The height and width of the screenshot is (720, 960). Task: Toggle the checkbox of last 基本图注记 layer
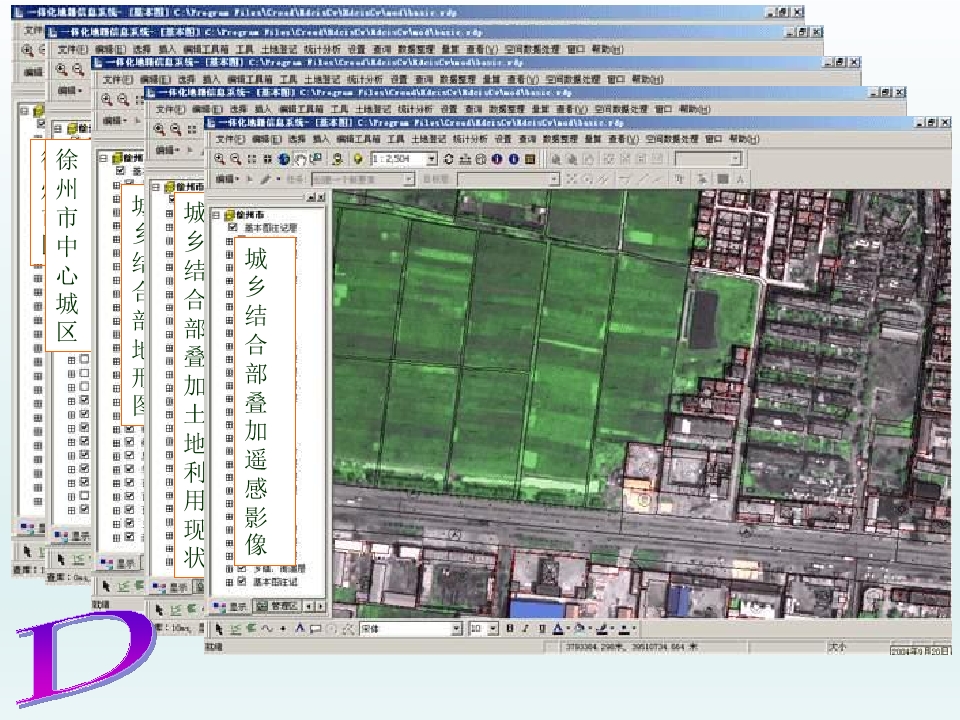point(242,581)
